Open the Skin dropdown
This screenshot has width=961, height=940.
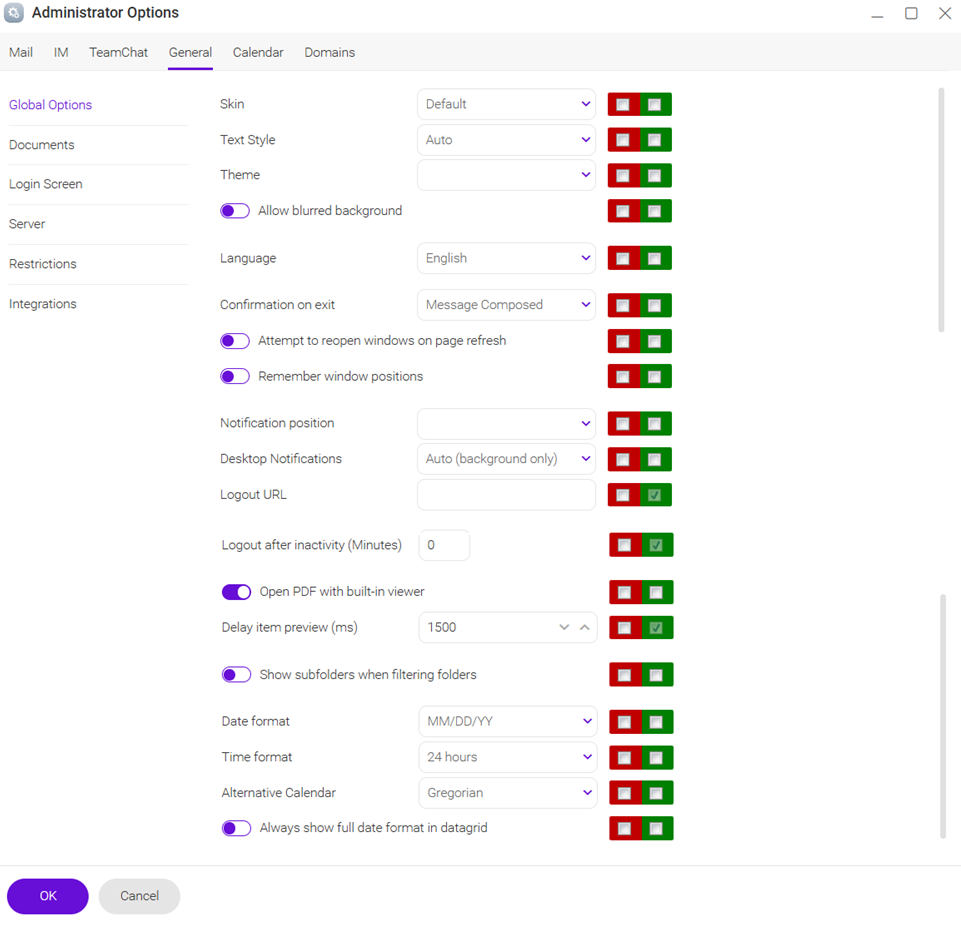(506, 104)
